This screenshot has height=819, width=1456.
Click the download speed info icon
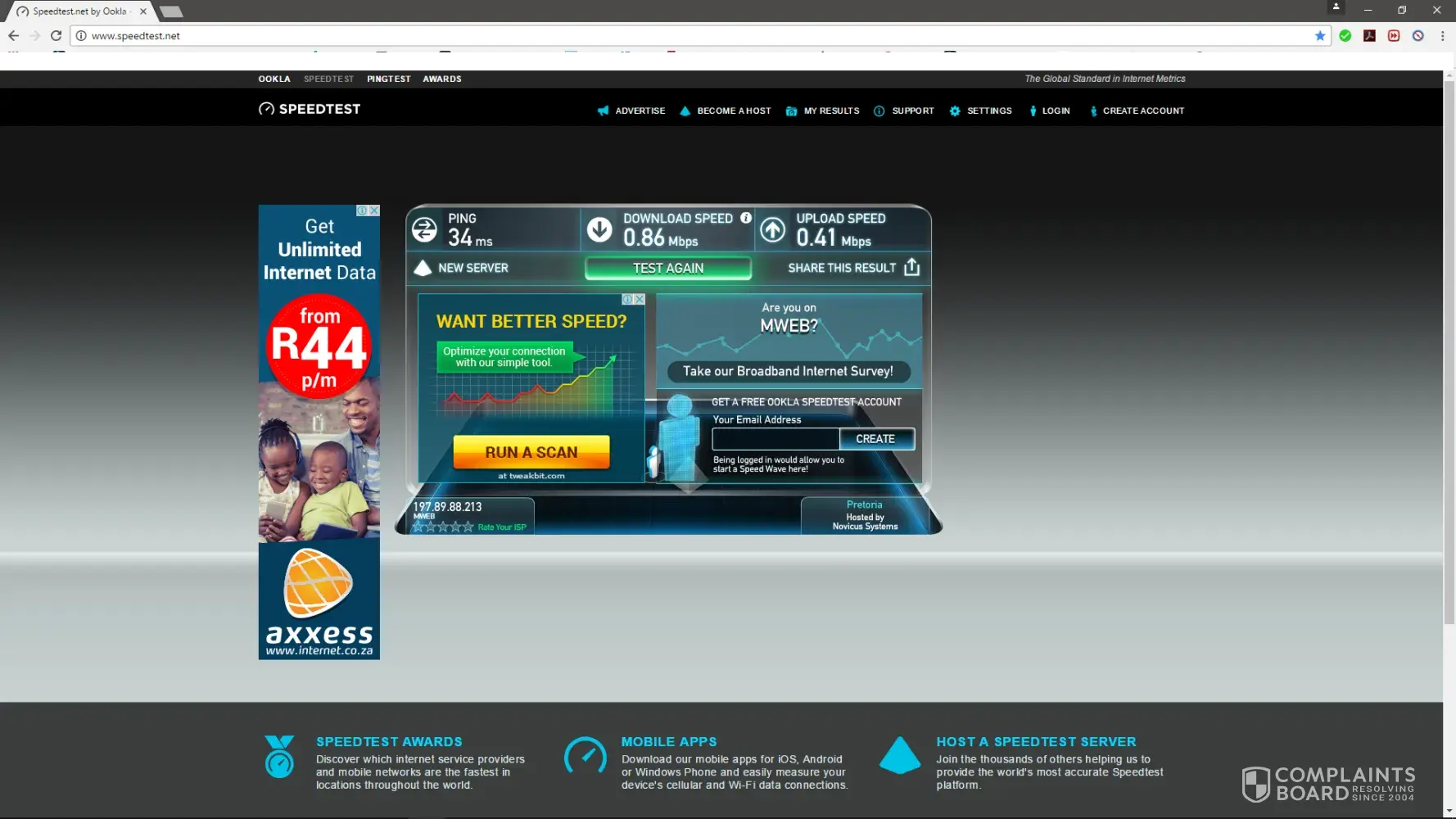tap(746, 218)
